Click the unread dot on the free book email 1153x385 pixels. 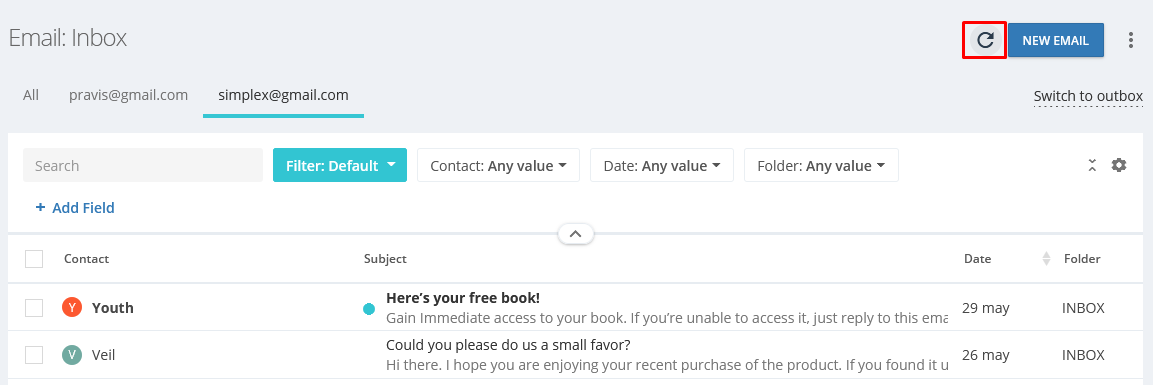[x=369, y=309]
